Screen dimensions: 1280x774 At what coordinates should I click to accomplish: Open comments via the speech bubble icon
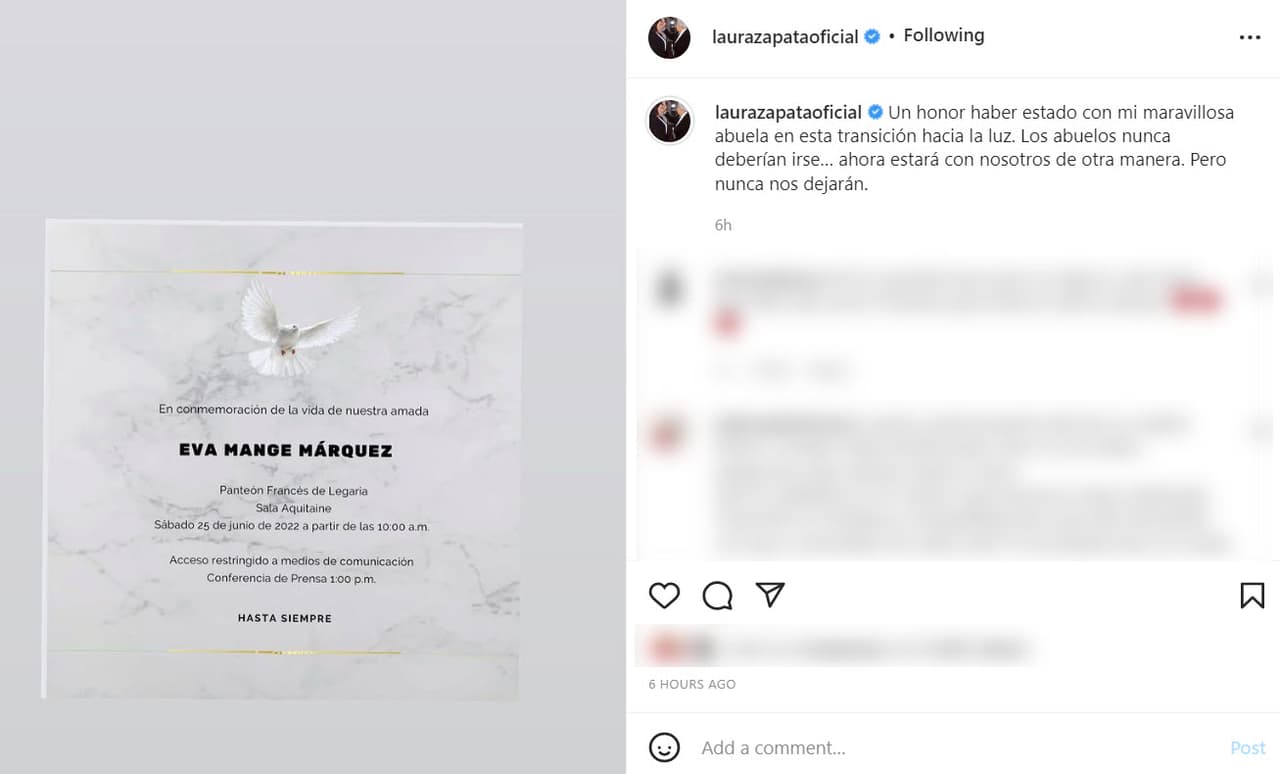coord(716,595)
